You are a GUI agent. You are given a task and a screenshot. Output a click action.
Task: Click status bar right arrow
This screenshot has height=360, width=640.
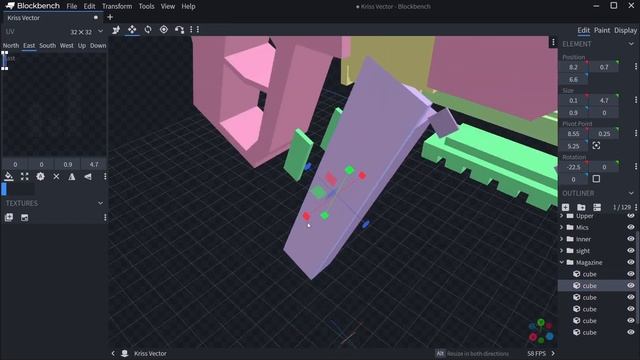click(x=553, y=353)
